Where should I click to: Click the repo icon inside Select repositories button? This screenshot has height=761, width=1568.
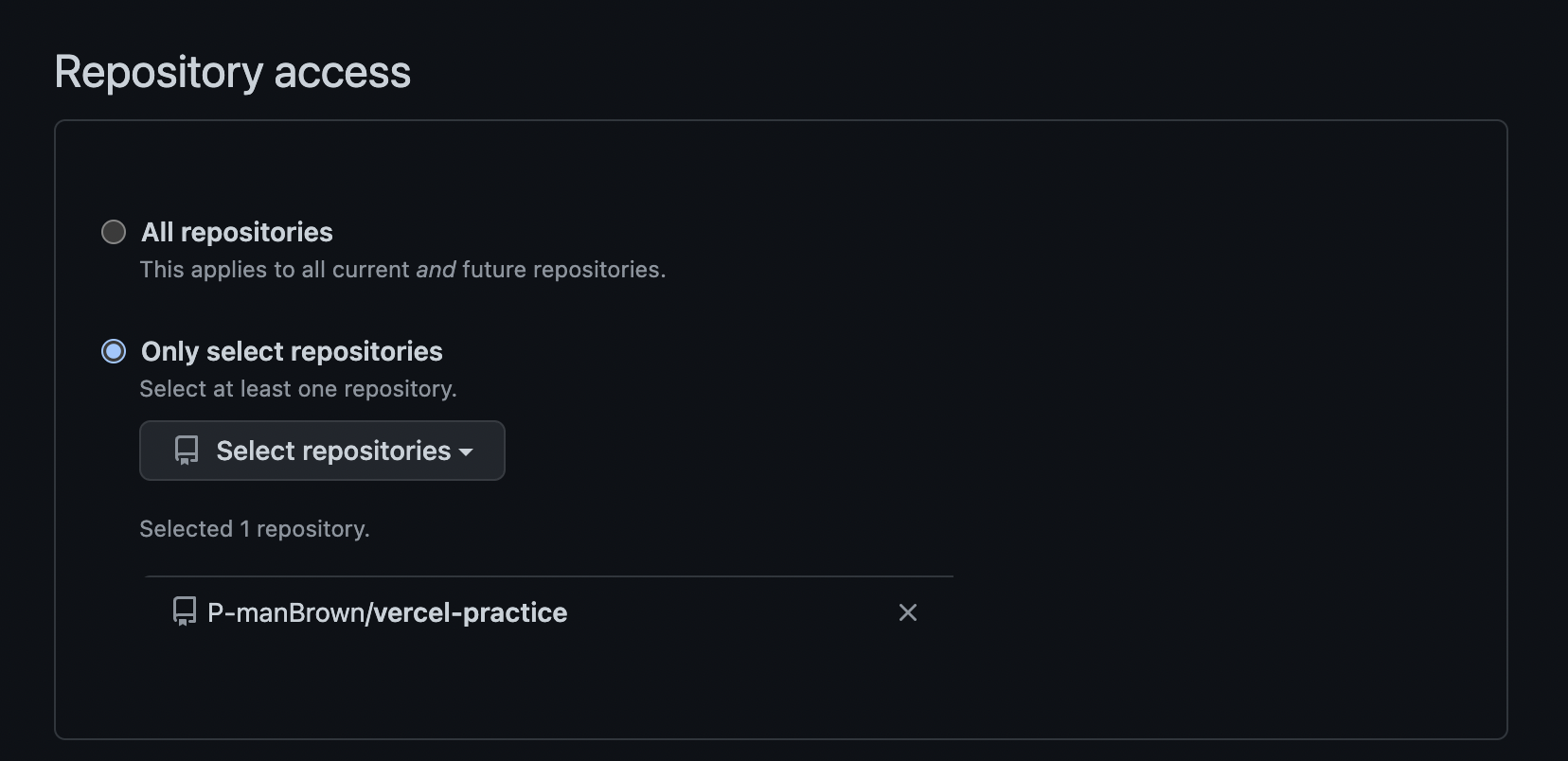187,451
